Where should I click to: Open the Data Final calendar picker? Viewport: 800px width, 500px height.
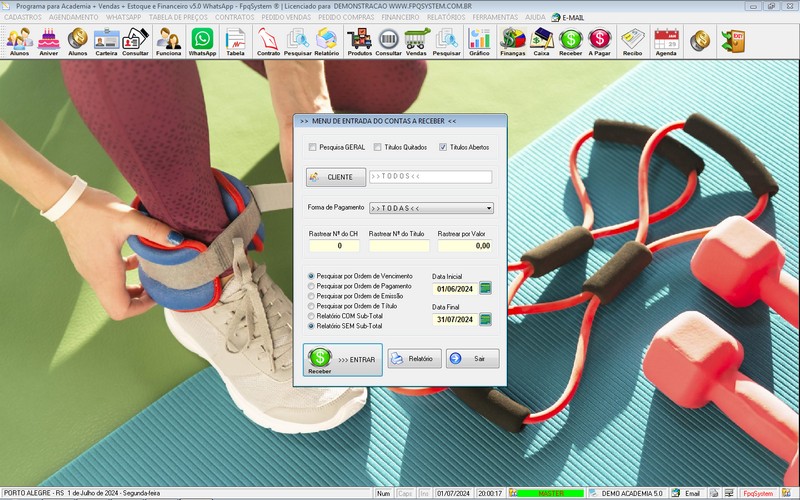click(x=486, y=320)
